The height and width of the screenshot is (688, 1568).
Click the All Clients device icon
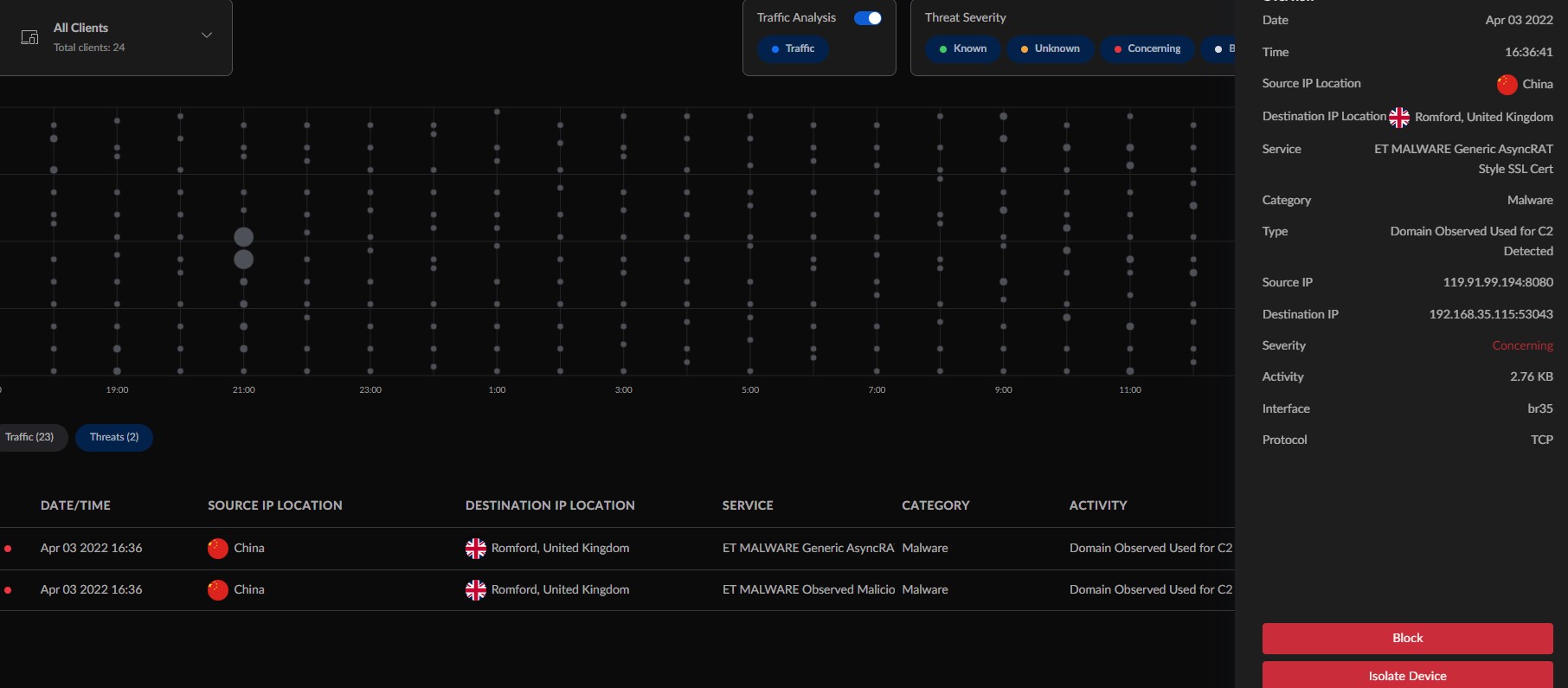tap(29, 37)
